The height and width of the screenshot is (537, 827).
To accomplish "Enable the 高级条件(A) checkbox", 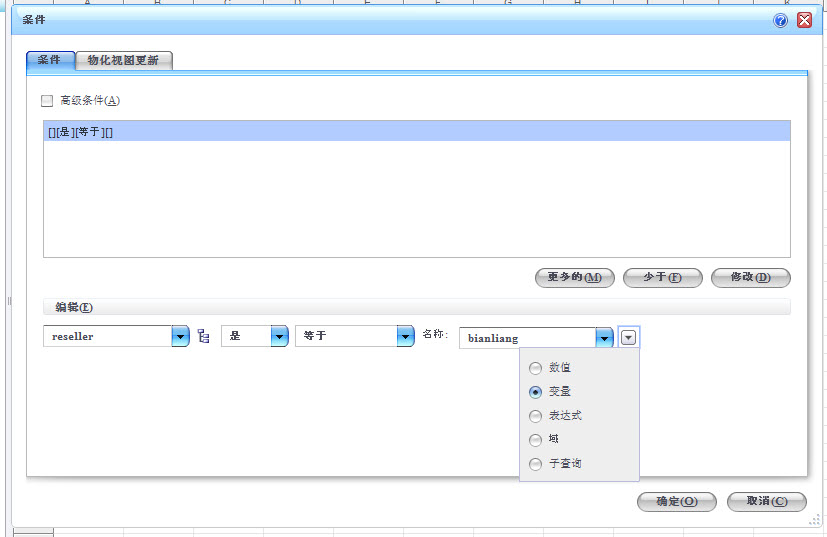I will pyautogui.click(x=47, y=100).
